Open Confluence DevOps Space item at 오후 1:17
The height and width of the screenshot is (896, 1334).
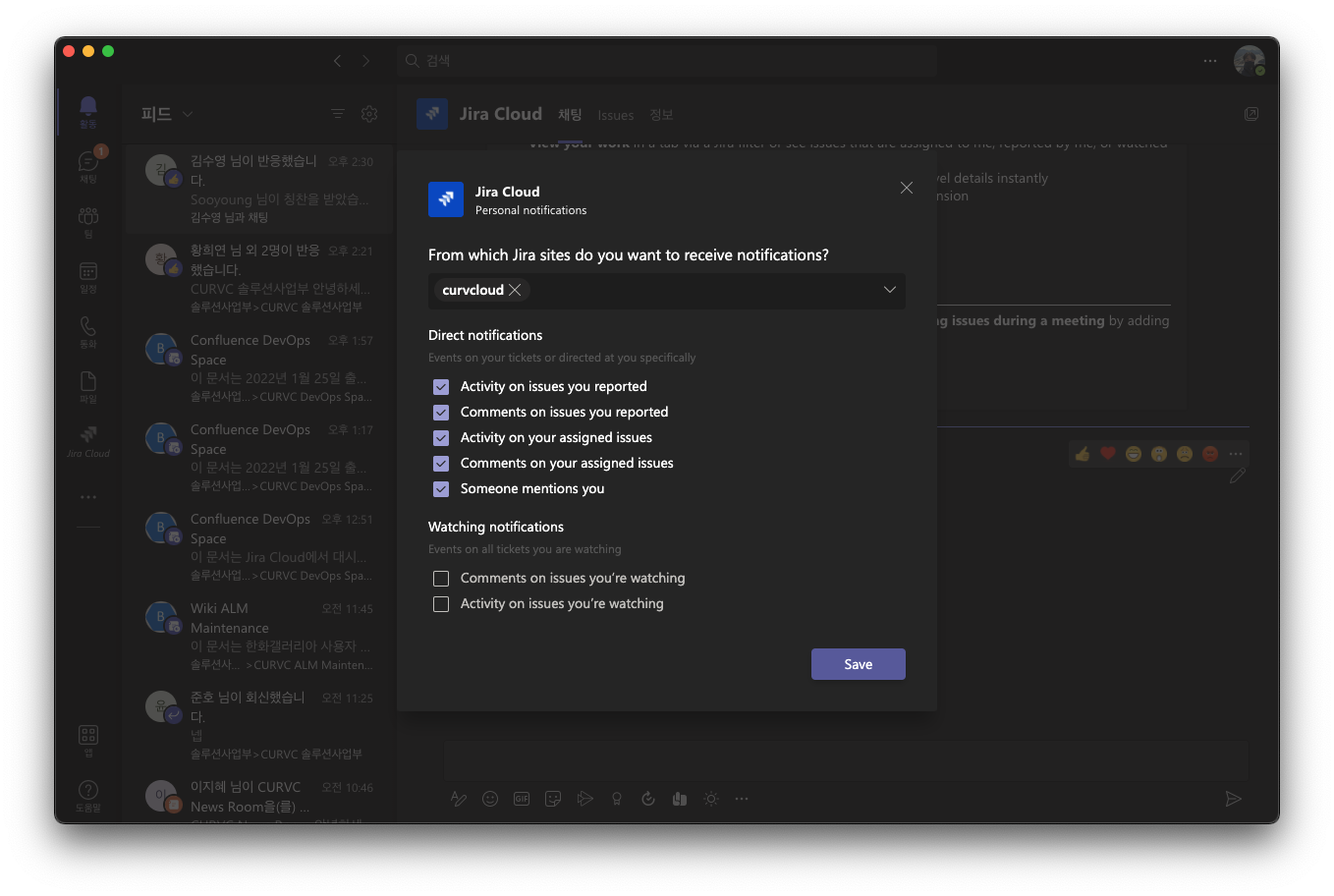click(x=259, y=457)
